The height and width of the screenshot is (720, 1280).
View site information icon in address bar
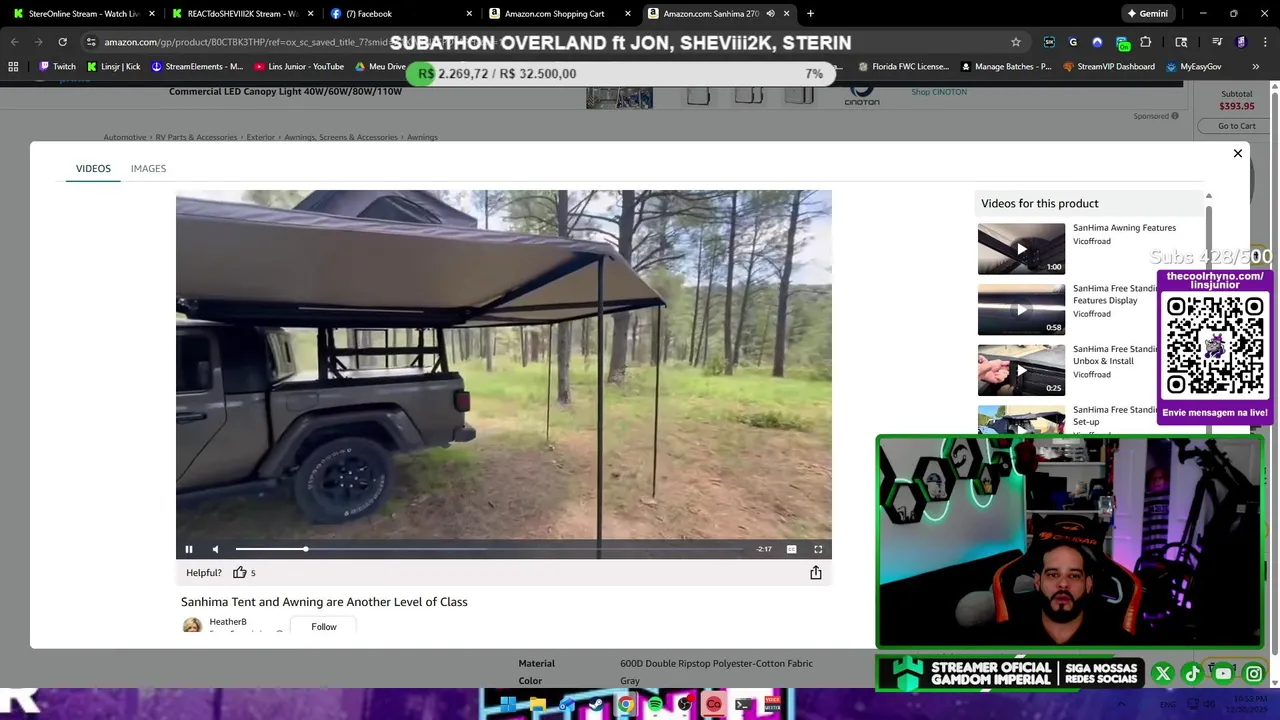tap(91, 42)
